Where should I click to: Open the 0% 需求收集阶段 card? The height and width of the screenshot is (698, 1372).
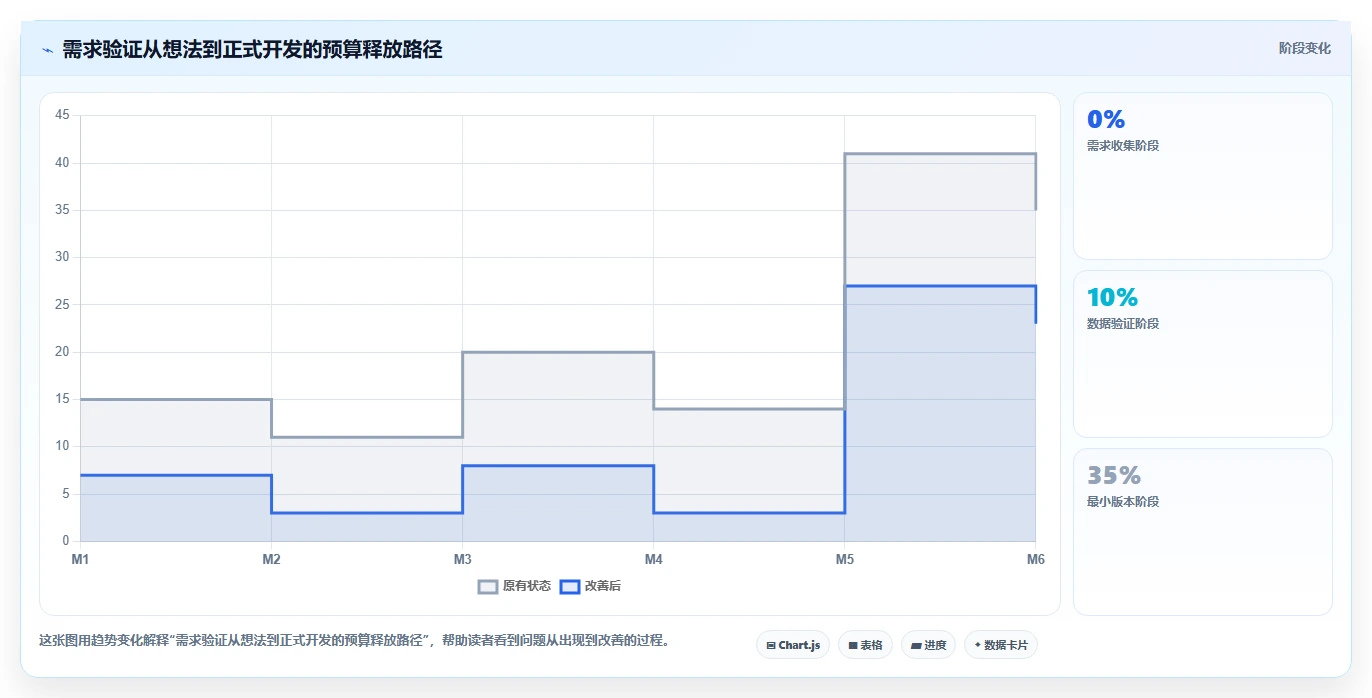(x=1203, y=176)
